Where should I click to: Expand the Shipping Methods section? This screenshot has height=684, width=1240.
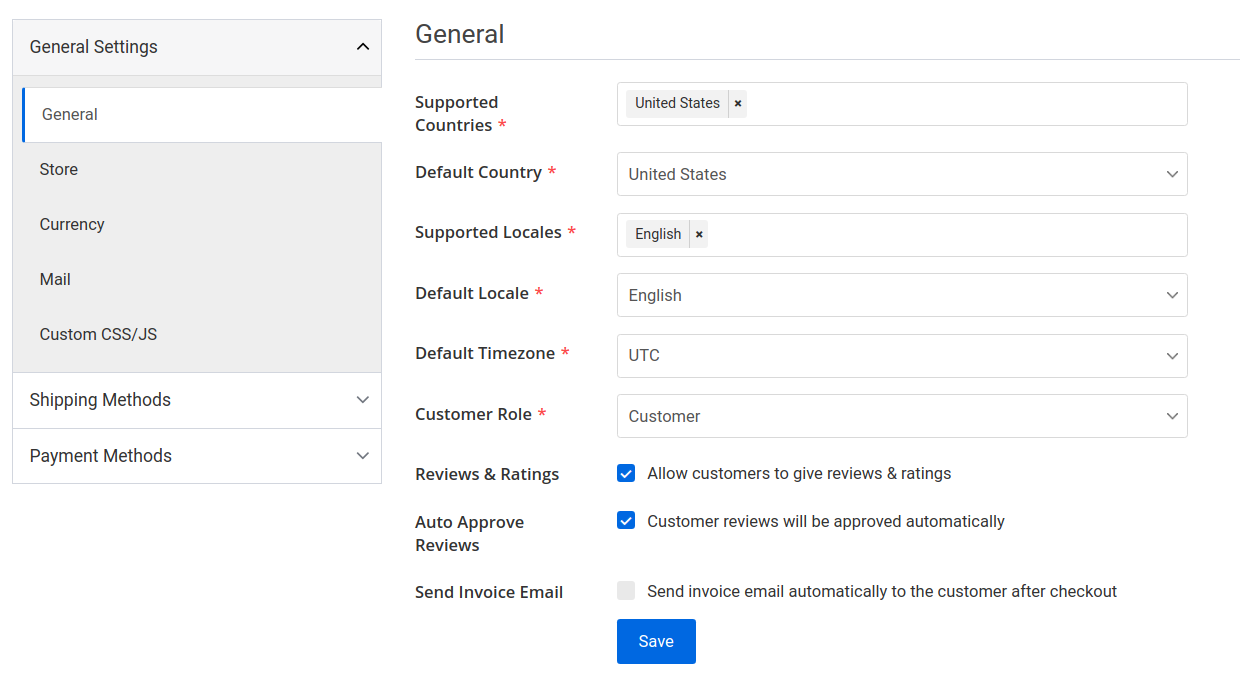click(362, 400)
